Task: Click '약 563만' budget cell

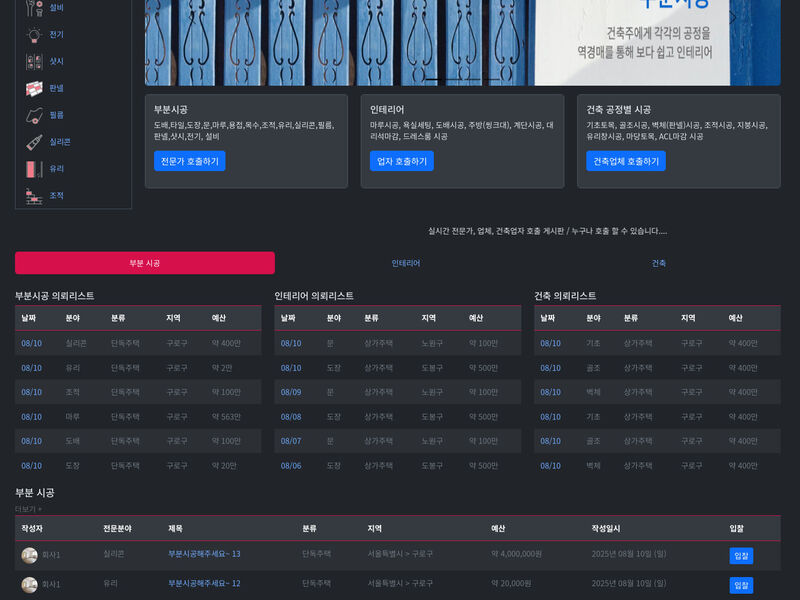Action: (226, 417)
